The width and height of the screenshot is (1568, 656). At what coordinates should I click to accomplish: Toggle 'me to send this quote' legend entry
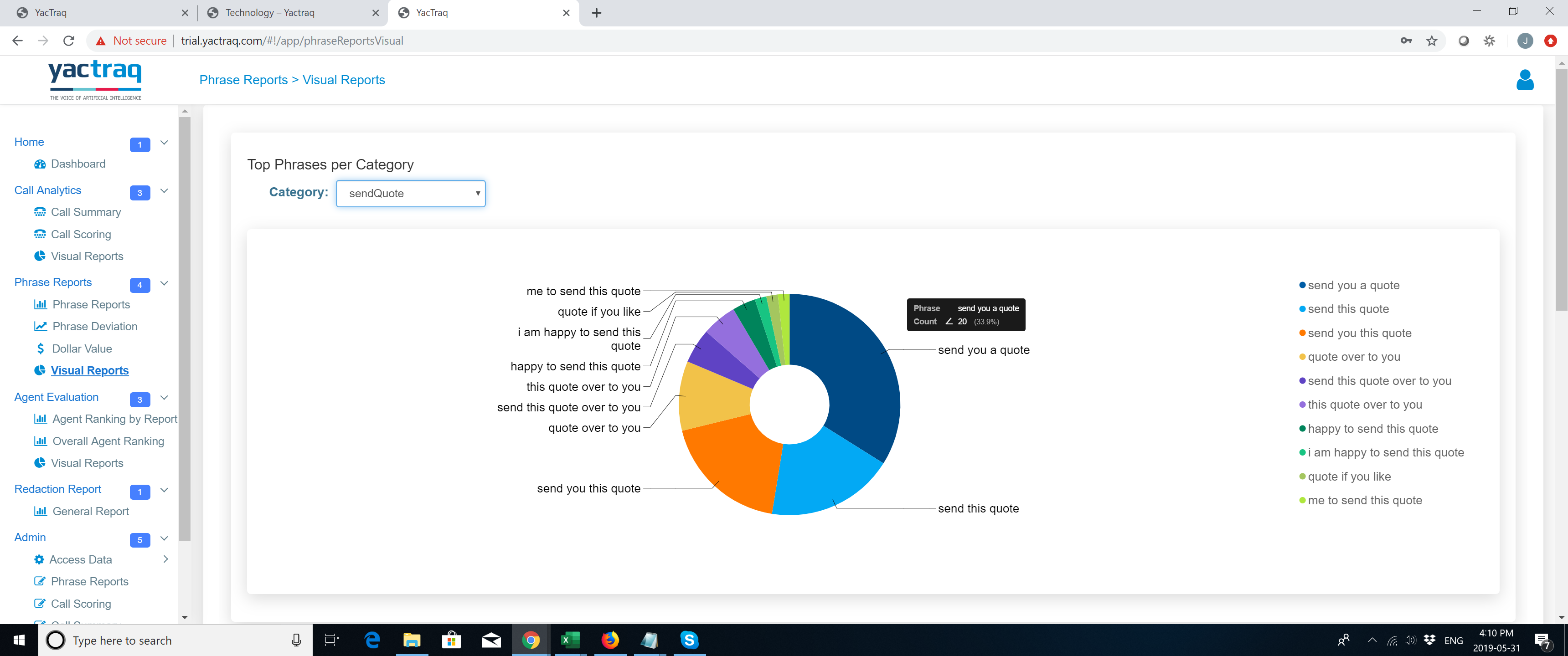pos(1365,500)
